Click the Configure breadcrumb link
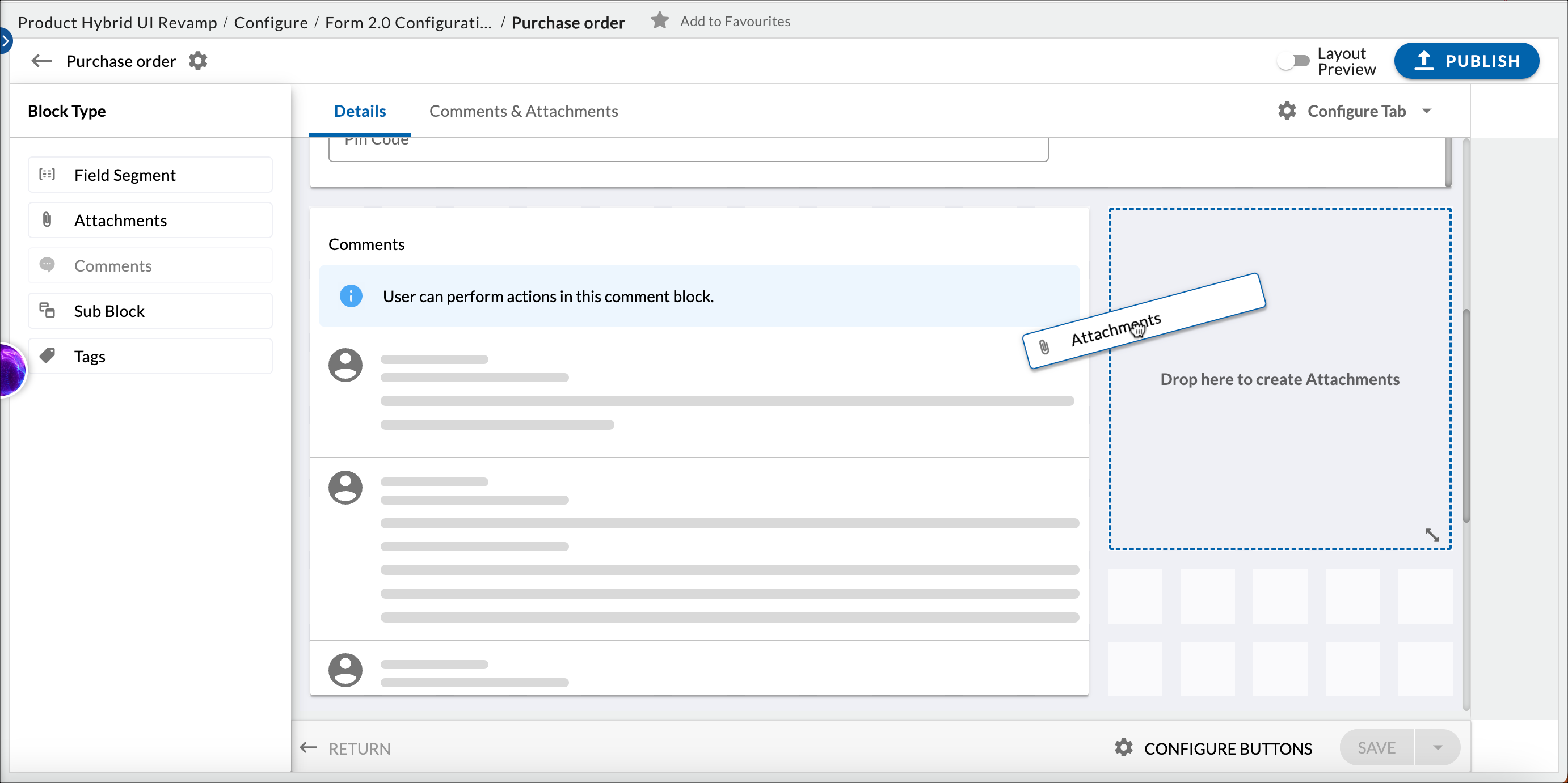The width and height of the screenshot is (1568, 783). point(270,23)
